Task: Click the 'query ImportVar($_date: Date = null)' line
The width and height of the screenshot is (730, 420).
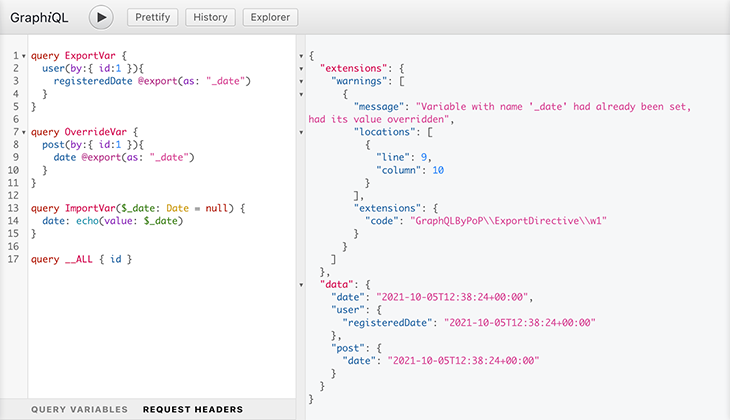Action: click(x=138, y=208)
